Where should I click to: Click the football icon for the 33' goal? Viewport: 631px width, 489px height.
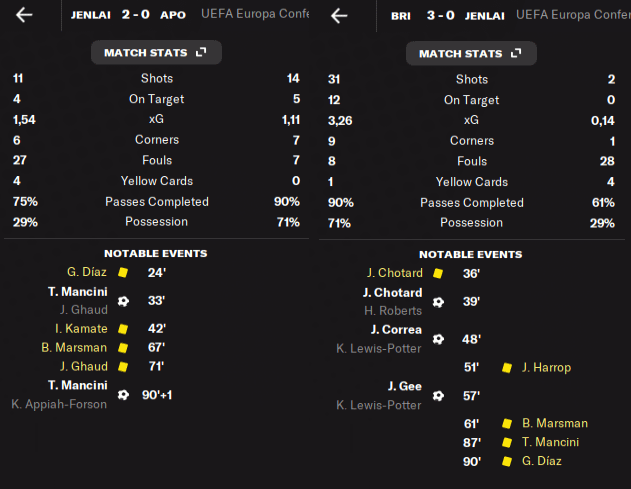point(123,300)
